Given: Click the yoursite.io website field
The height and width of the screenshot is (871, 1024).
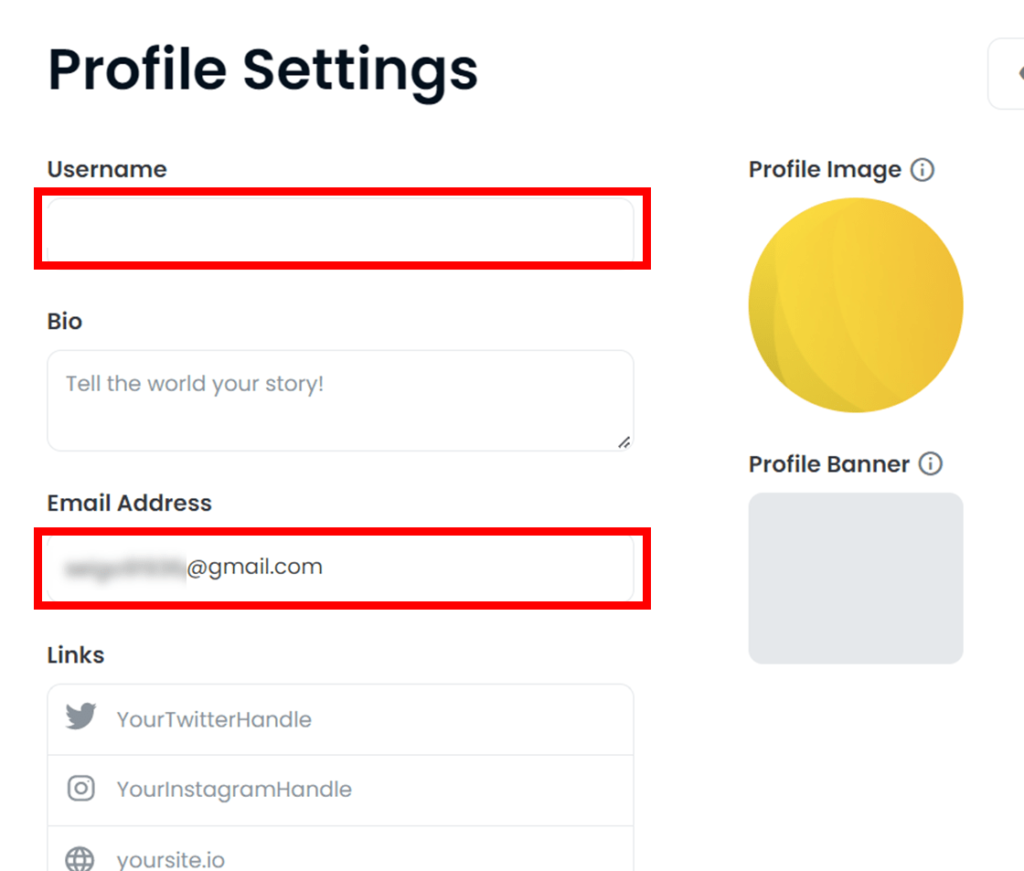Looking at the screenshot, I should click(340, 849).
